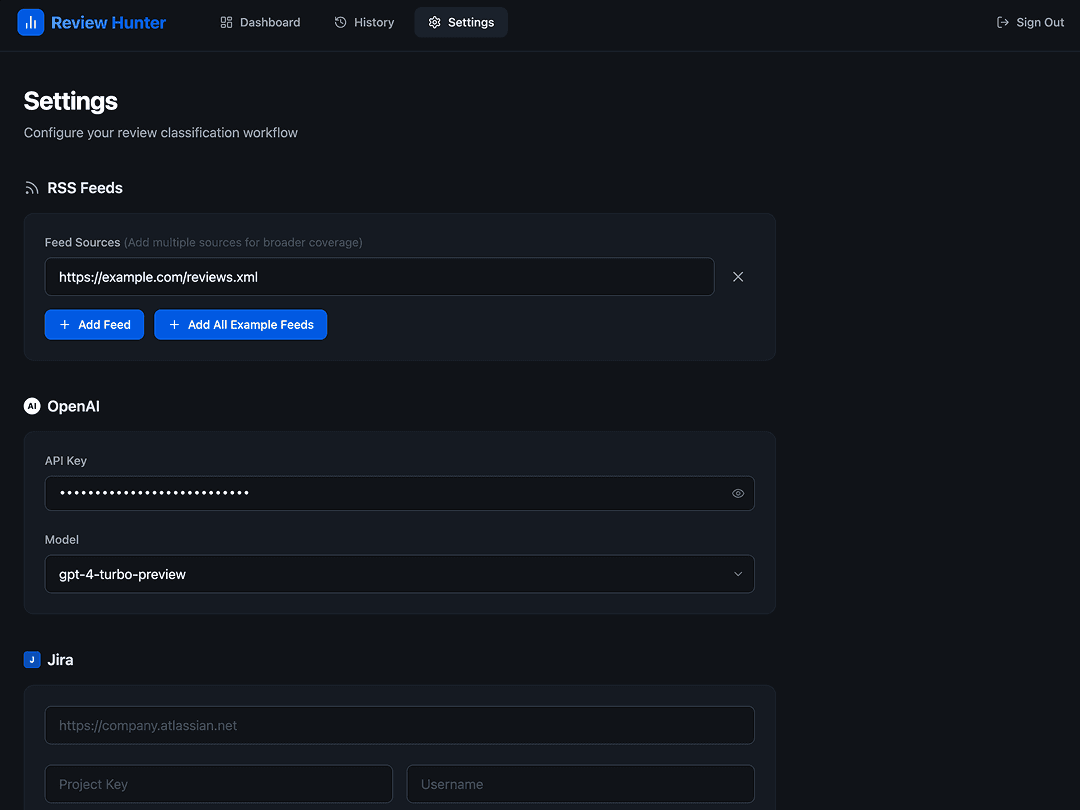Click the Jira J badge icon

tap(32, 660)
